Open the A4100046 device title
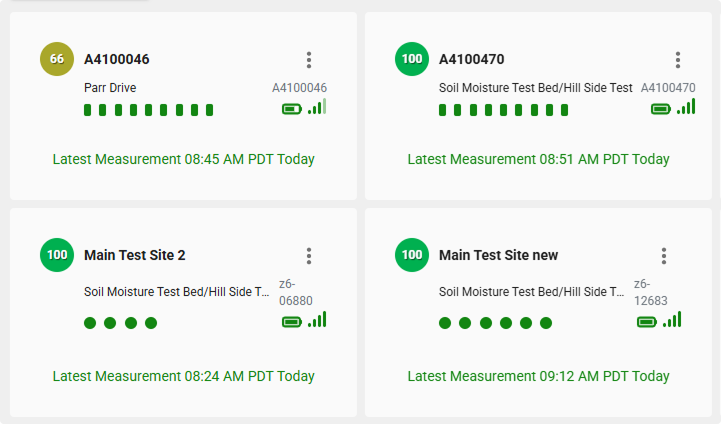Screen dimensions: 721x424 click(117, 59)
